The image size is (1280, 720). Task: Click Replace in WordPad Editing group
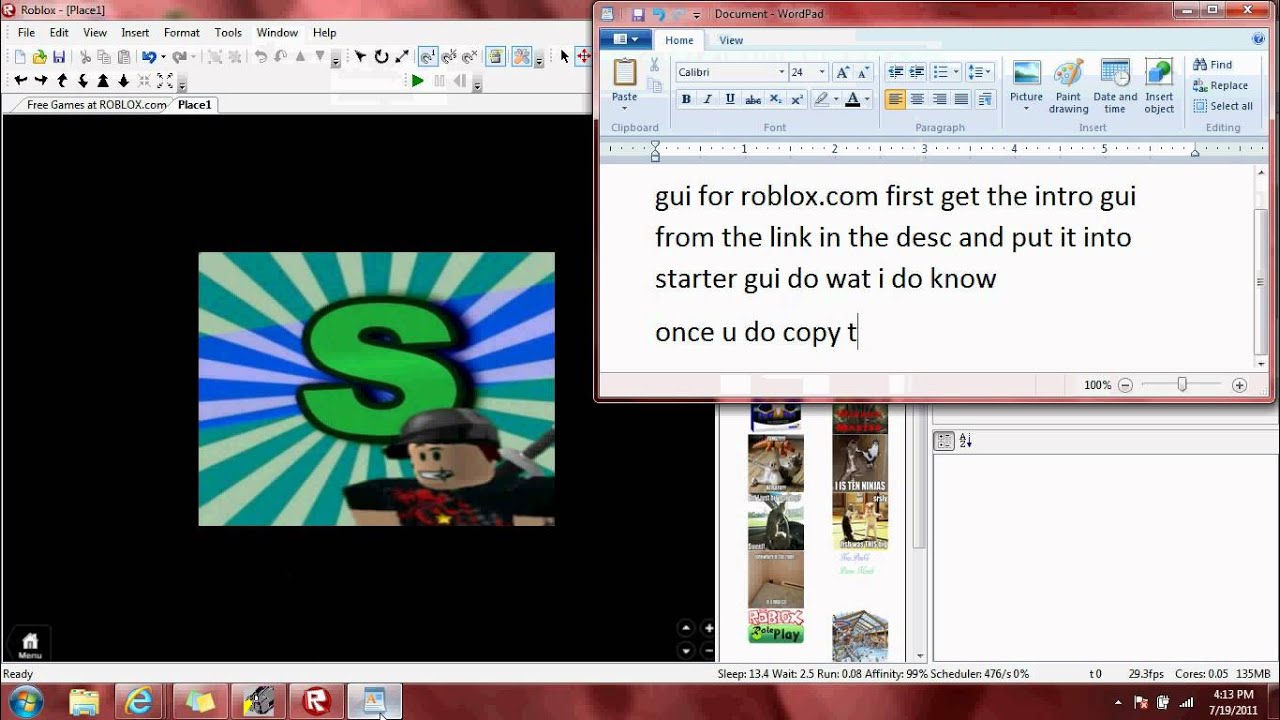point(1220,85)
